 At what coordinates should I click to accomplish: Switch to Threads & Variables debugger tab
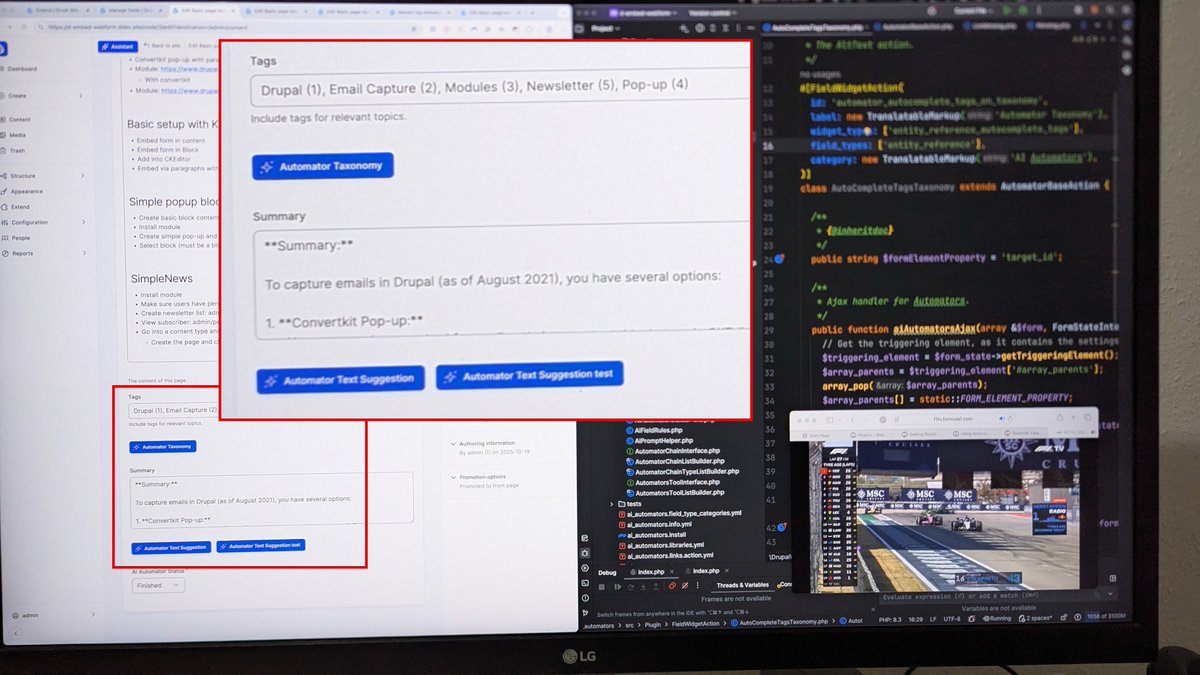pos(742,585)
